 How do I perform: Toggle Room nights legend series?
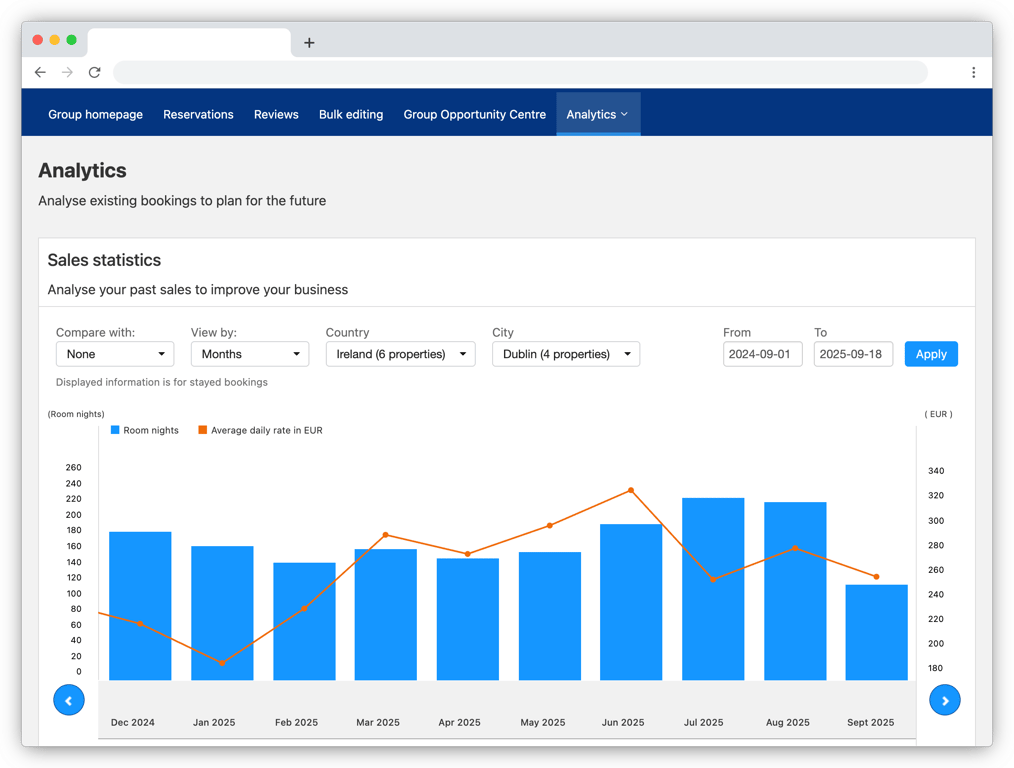145,430
